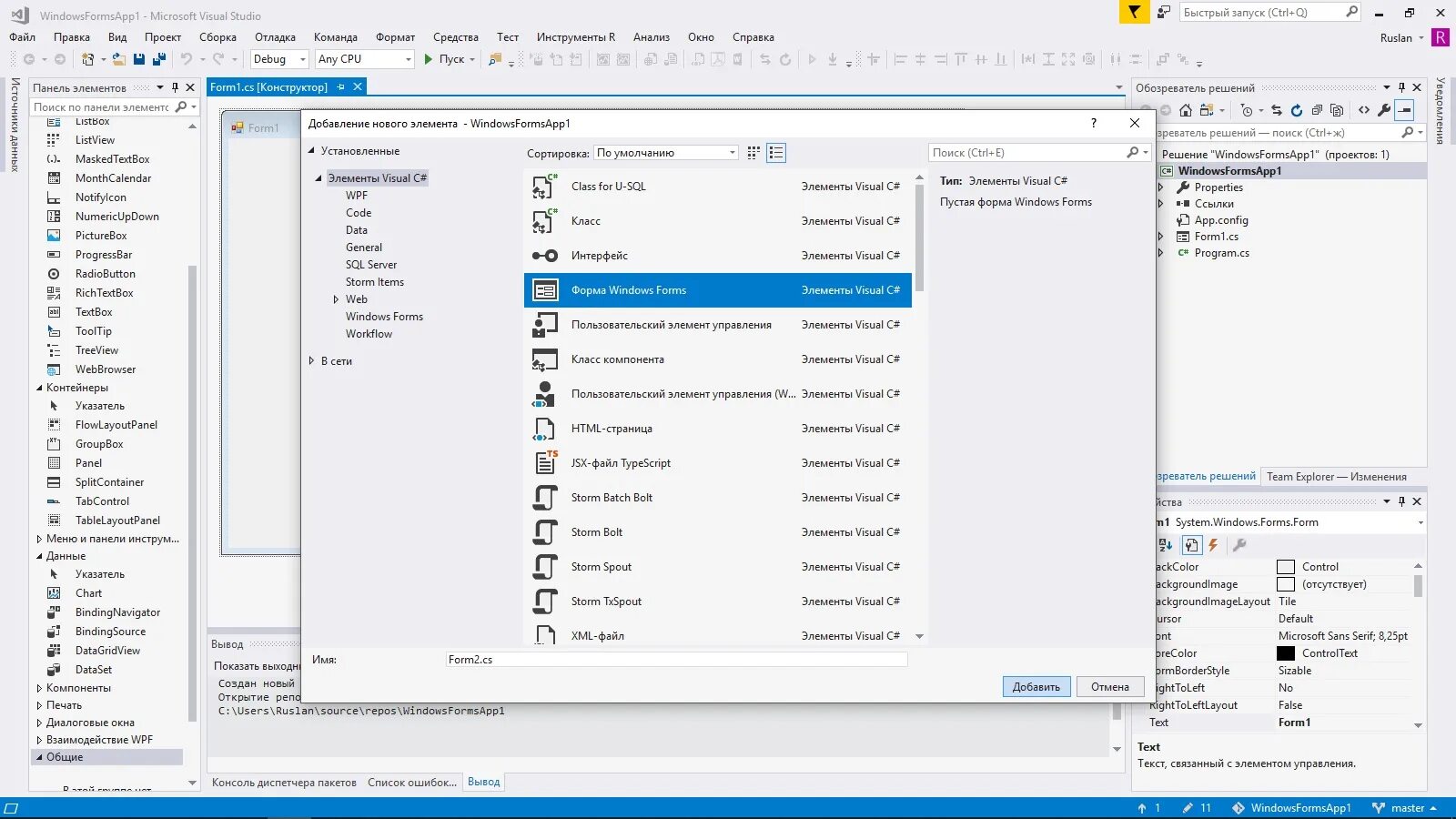This screenshot has width=1456, height=819.
Task: Click the Open File folder icon
Action: pos(119,59)
